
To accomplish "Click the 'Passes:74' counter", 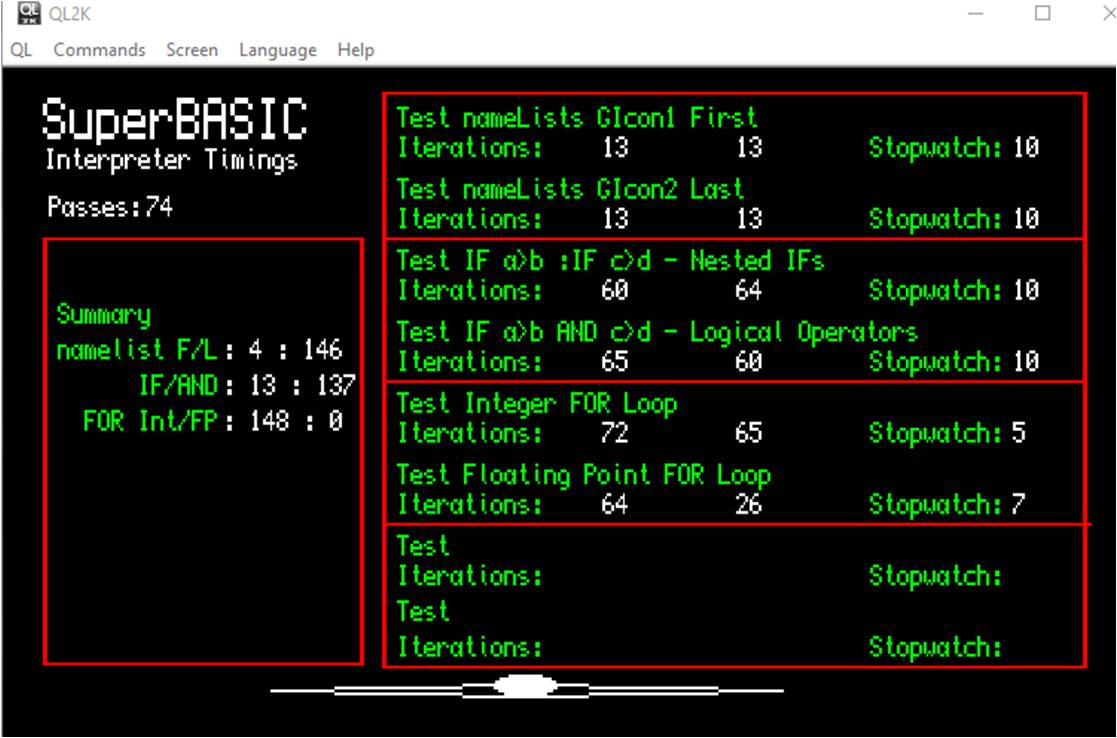I will (110, 207).
